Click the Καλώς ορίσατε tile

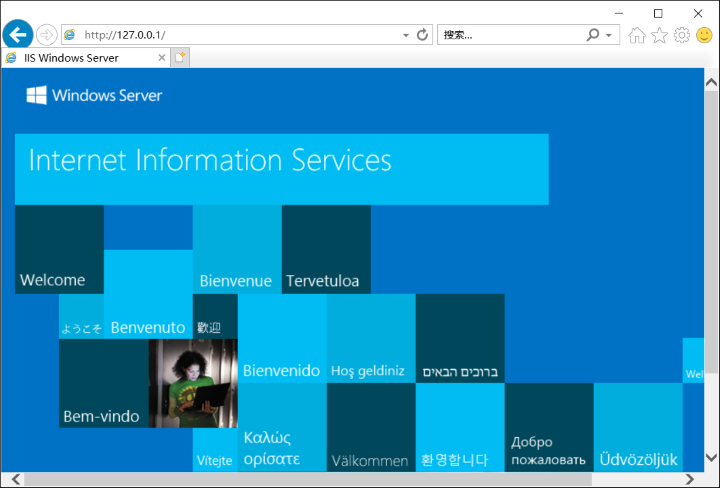pyautogui.click(x=282, y=427)
